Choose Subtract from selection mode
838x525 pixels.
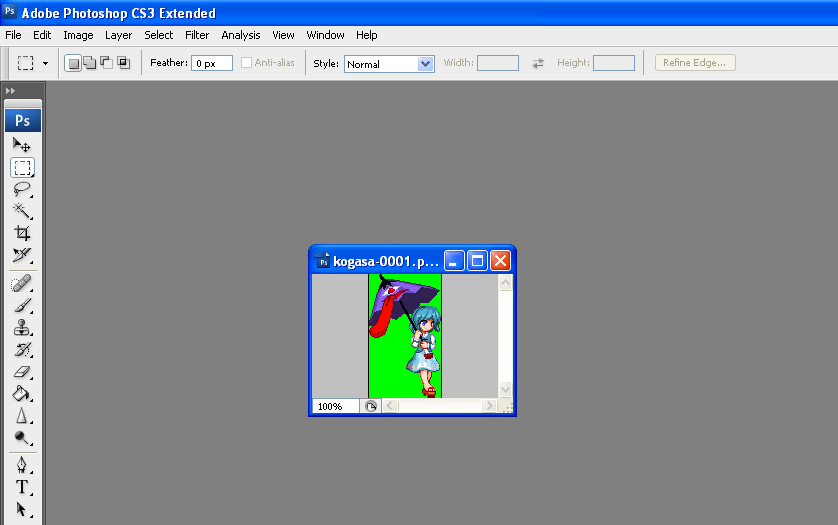[x=106, y=63]
